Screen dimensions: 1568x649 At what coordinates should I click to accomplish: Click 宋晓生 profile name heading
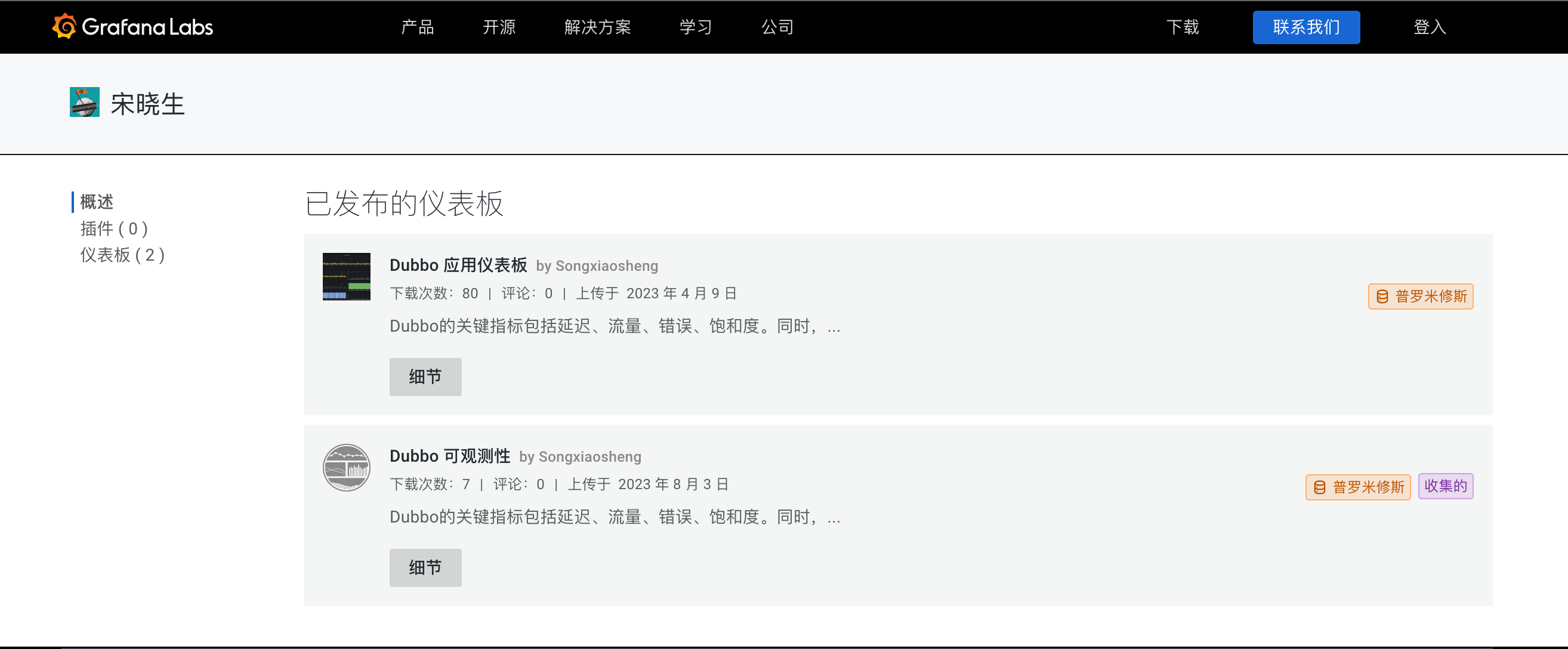coord(147,104)
